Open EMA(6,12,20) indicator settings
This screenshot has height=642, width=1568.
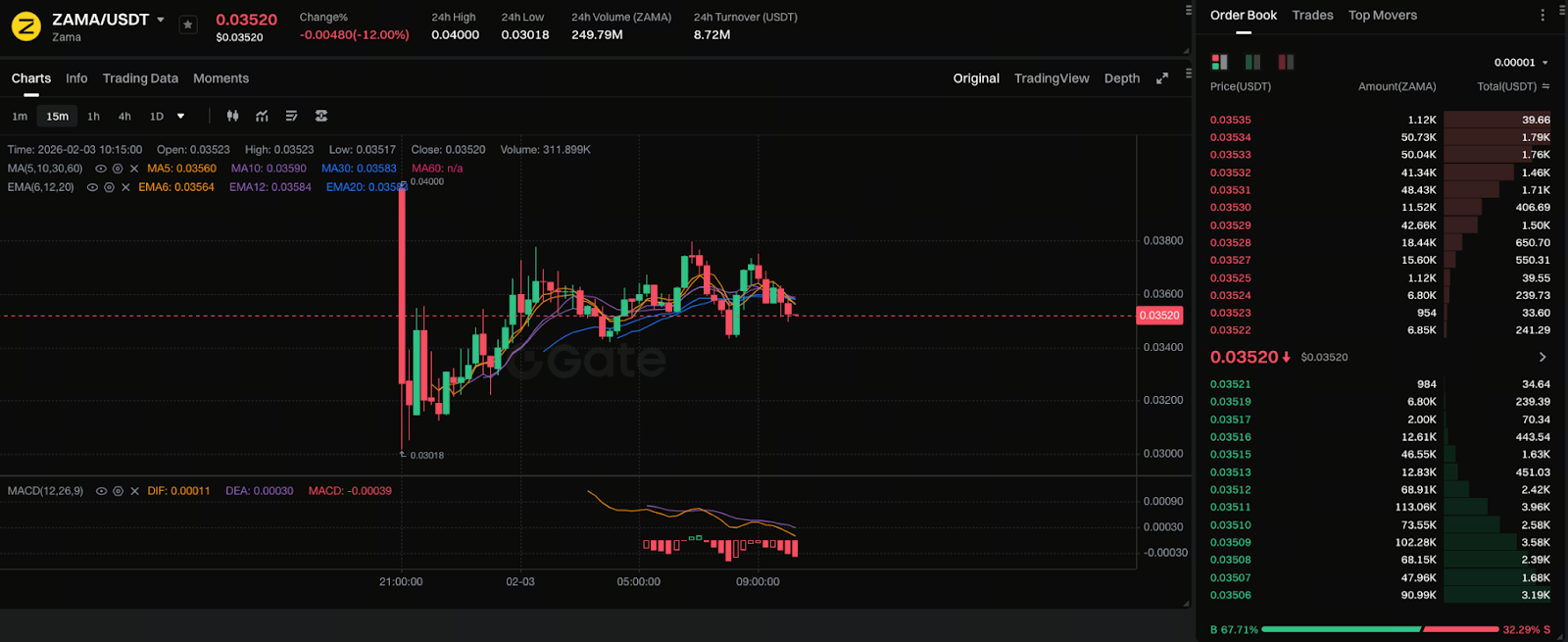(109, 187)
